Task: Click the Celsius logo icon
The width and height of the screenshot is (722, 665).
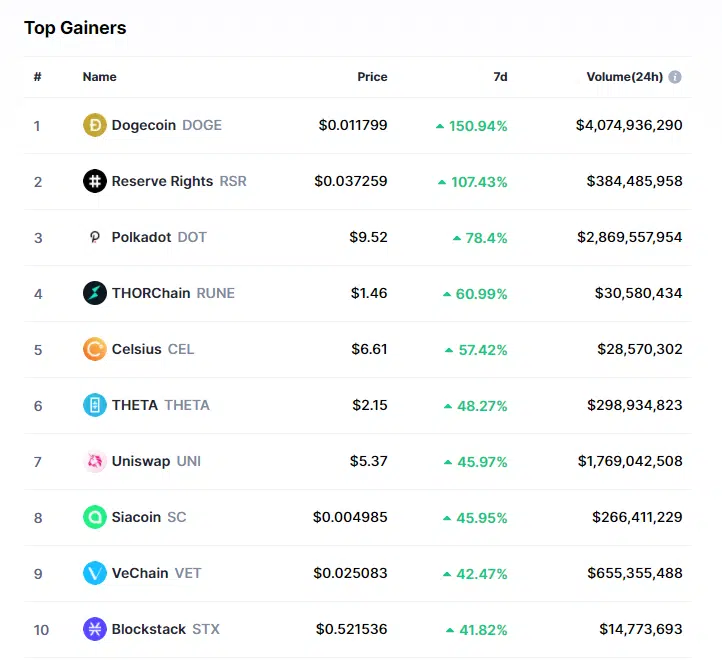Action: tap(94, 349)
